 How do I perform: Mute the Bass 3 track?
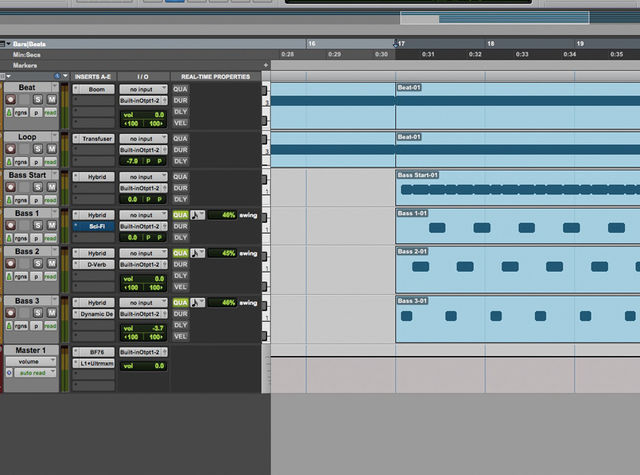(51, 313)
